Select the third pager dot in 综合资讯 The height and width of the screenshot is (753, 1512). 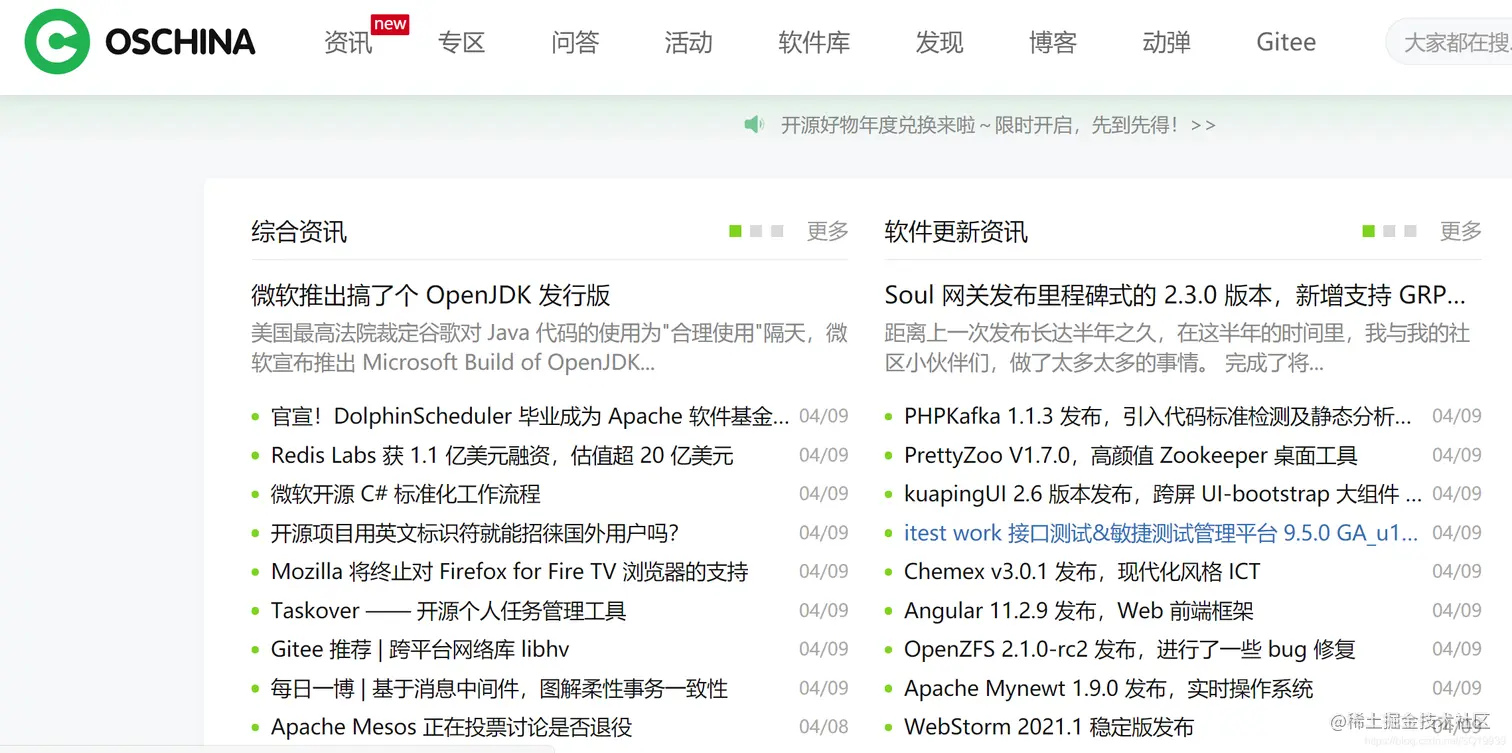pos(777,231)
